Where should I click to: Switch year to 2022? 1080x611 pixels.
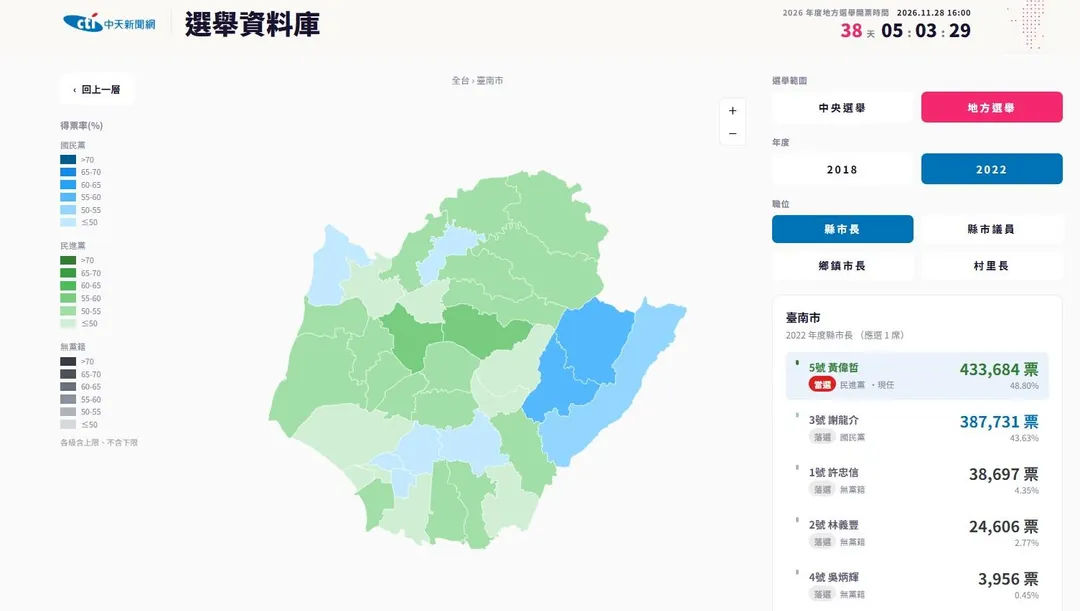coord(991,169)
